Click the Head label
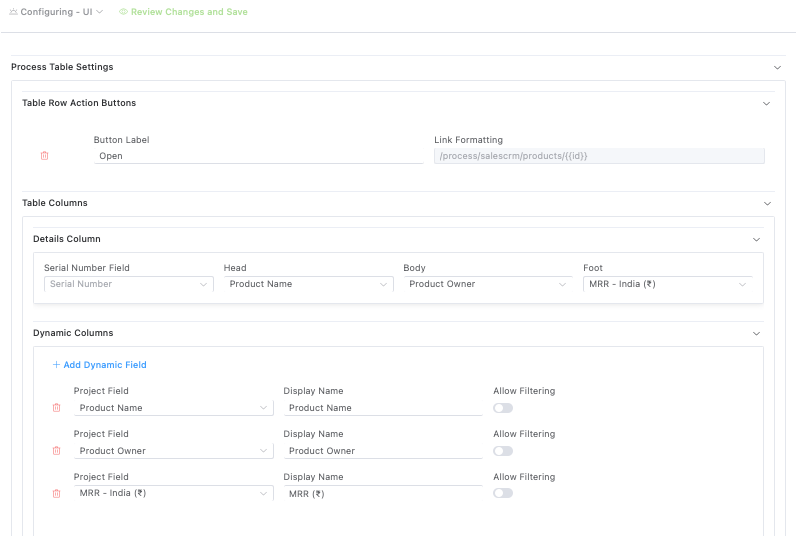Image resolution: width=801 pixels, height=536 pixels. tap(235, 268)
